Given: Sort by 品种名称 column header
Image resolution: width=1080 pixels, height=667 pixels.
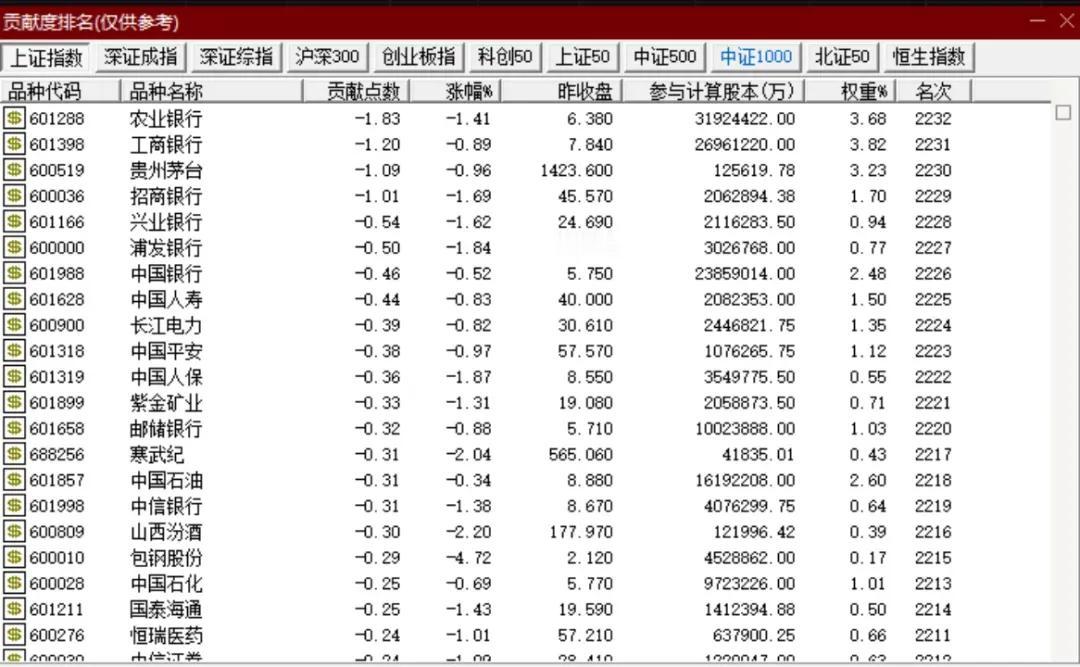Looking at the screenshot, I should point(211,91).
